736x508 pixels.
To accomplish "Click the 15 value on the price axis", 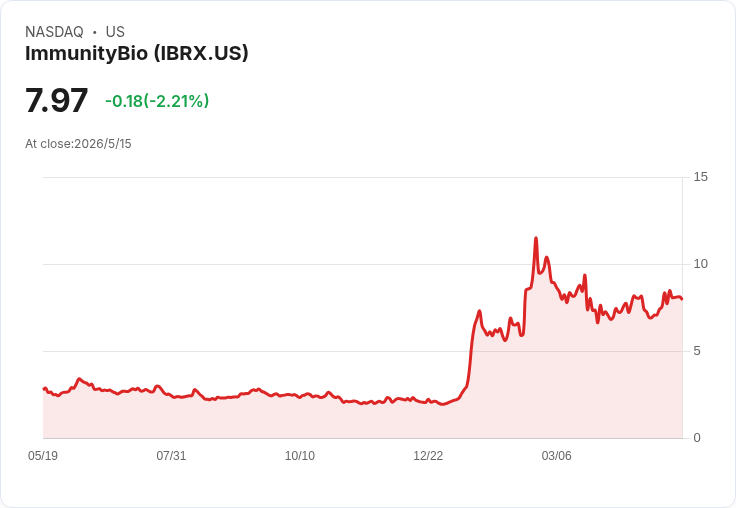I will (x=700, y=177).
